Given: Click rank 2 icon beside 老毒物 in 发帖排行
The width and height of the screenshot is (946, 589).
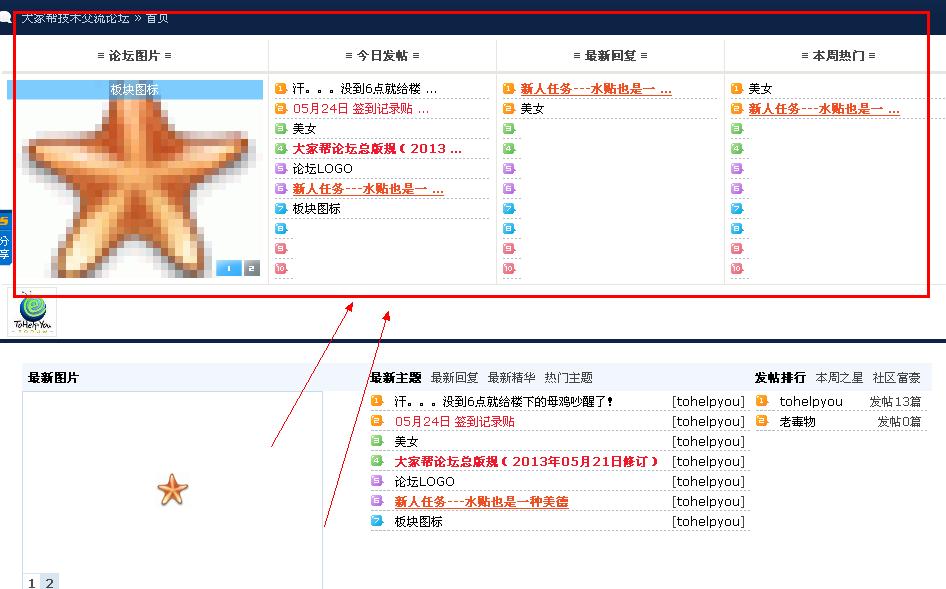Looking at the screenshot, I should [x=761, y=421].
